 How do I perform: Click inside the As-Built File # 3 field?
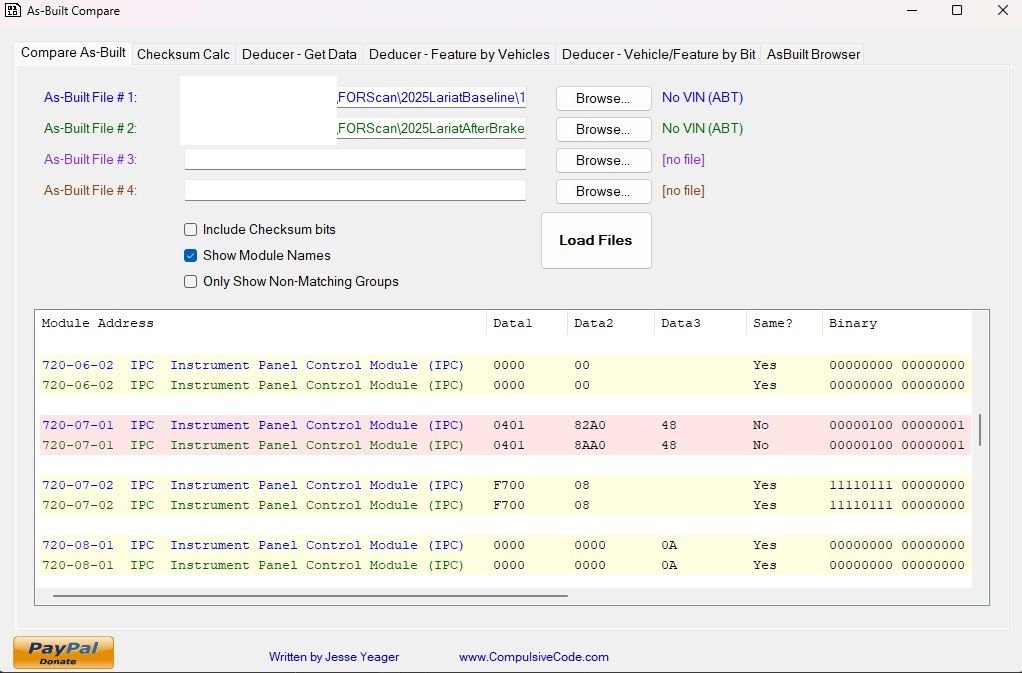355,159
